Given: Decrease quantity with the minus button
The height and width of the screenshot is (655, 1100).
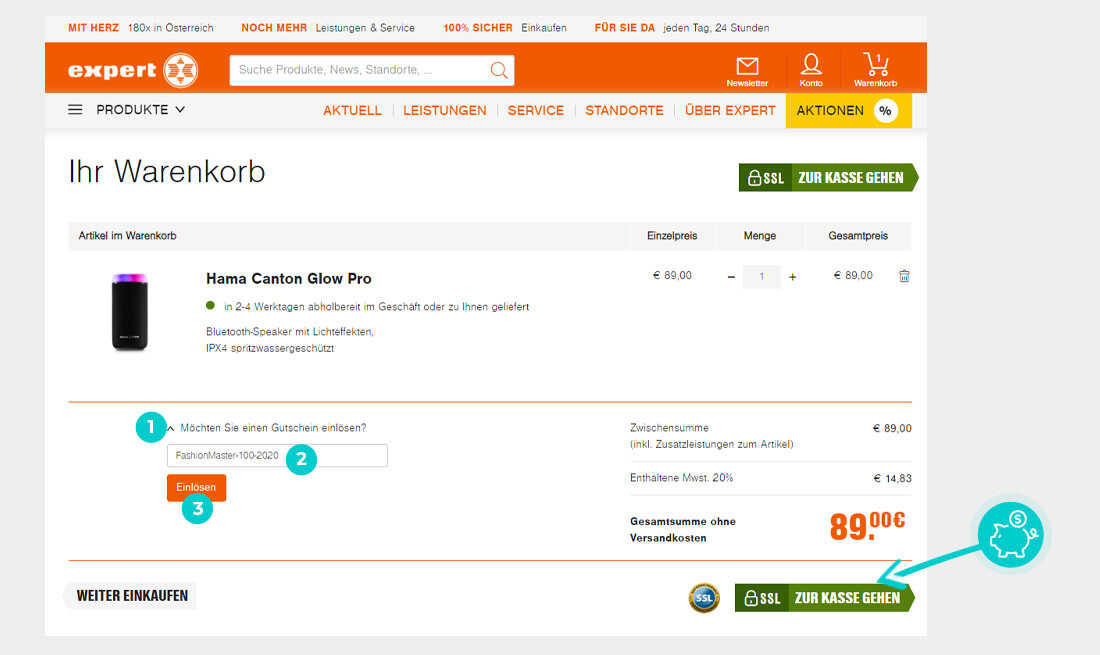Looking at the screenshot, I should pyautogui.click(x=731, y=277).
